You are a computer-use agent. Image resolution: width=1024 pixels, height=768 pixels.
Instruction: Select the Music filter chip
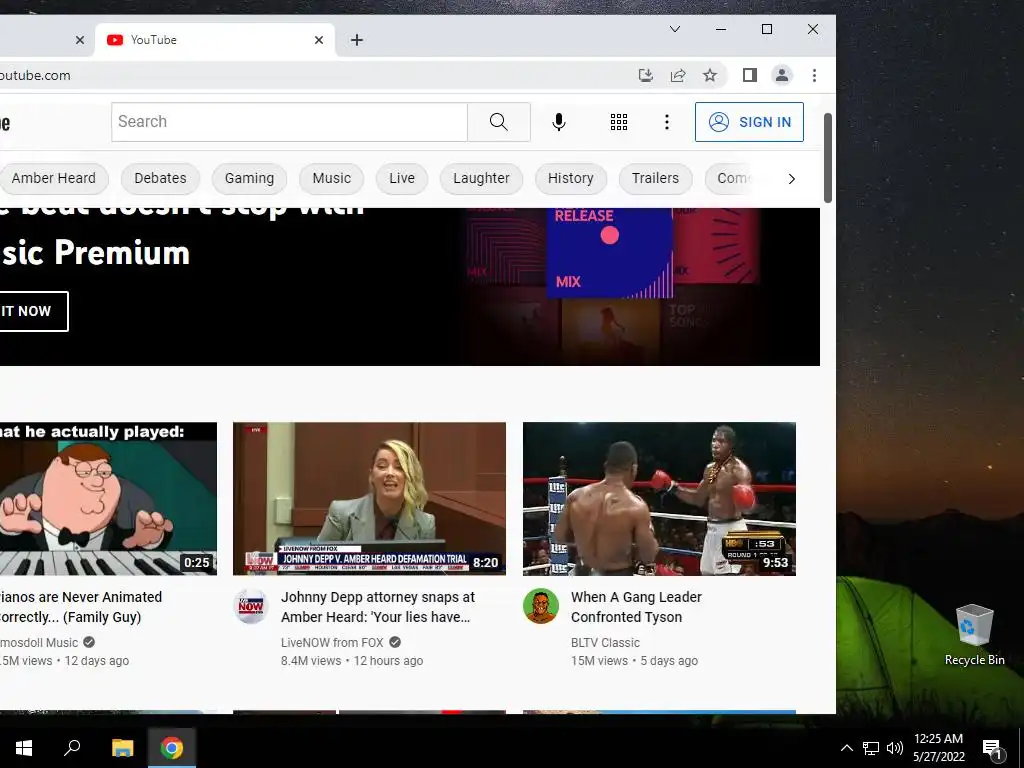(x=331, y=178)
